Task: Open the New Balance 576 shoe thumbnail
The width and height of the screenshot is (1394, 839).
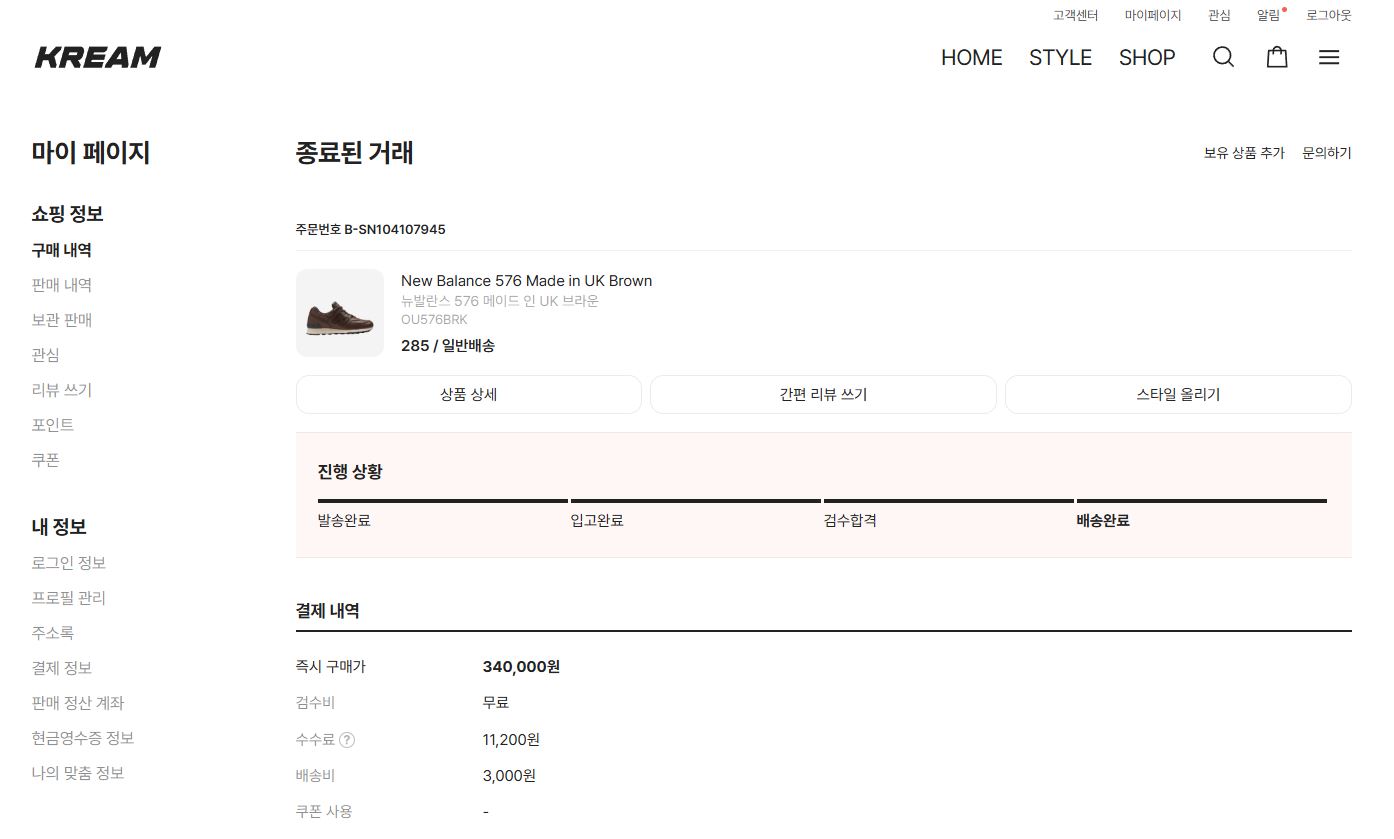Action: pyautogui.click(x=340, y=313)
